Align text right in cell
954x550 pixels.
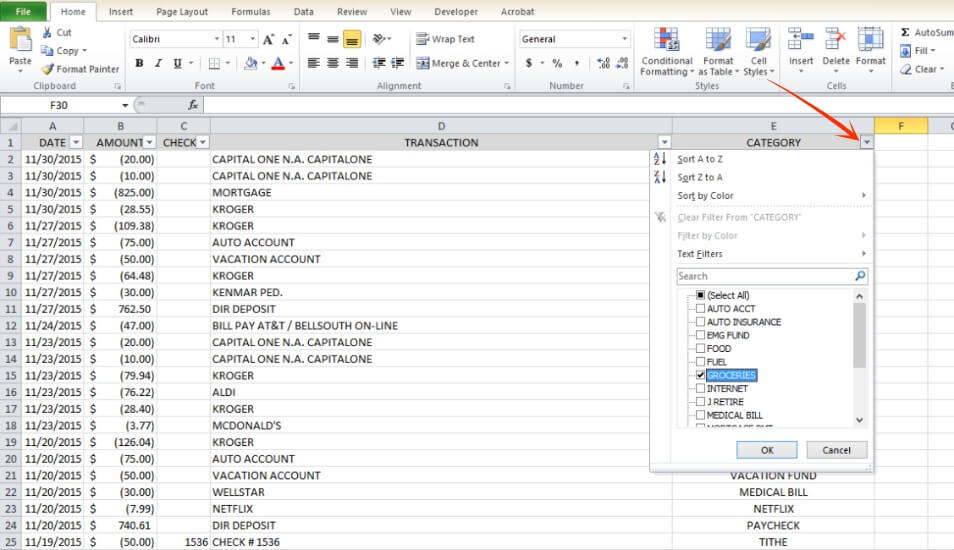pos(352,63)
